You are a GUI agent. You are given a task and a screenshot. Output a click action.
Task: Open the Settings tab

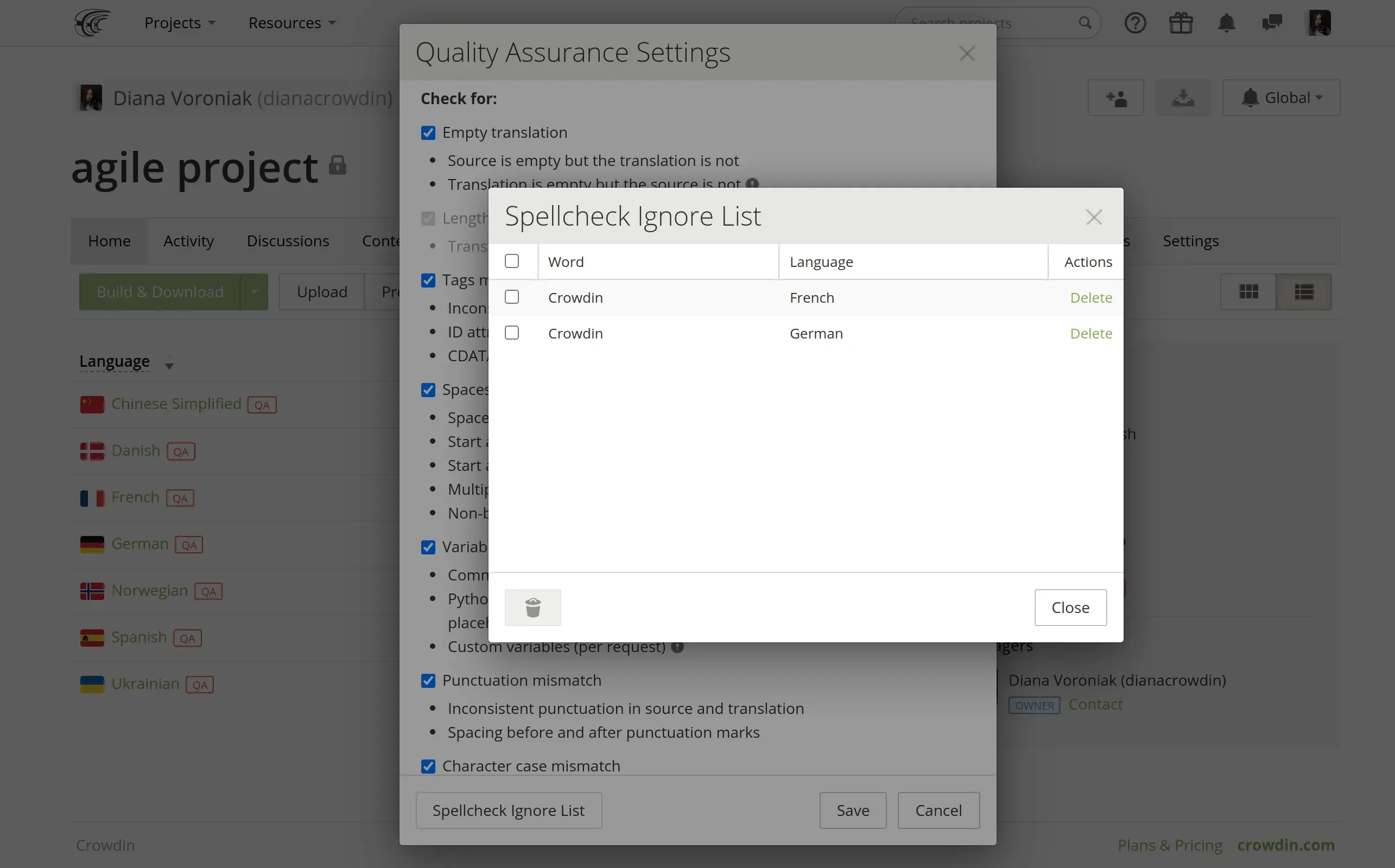pyautogui.click(x=1190, y=241)
